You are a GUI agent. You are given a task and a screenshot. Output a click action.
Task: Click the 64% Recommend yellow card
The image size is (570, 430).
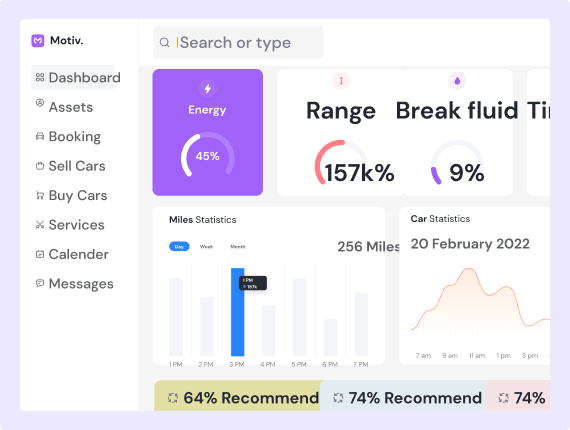[237, 395]
